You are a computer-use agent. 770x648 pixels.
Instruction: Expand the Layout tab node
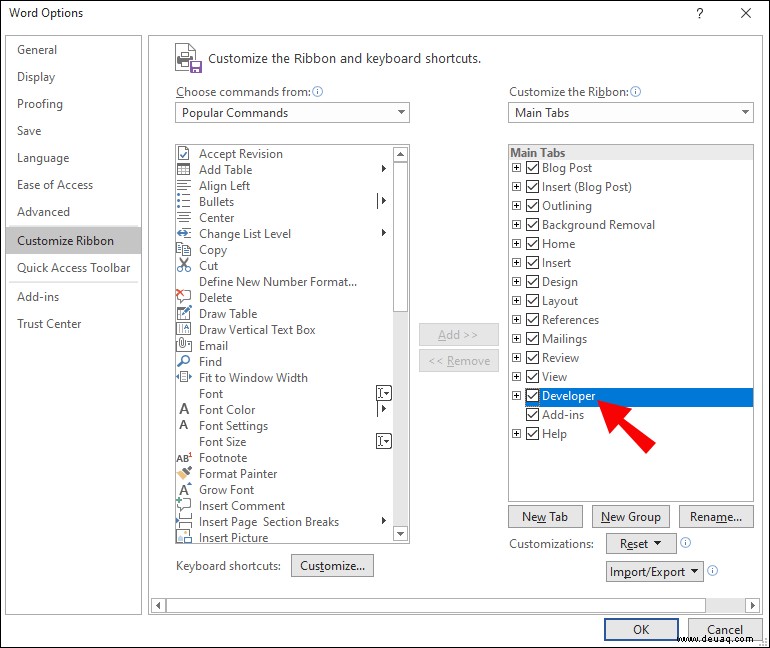(x=516, y=300)
